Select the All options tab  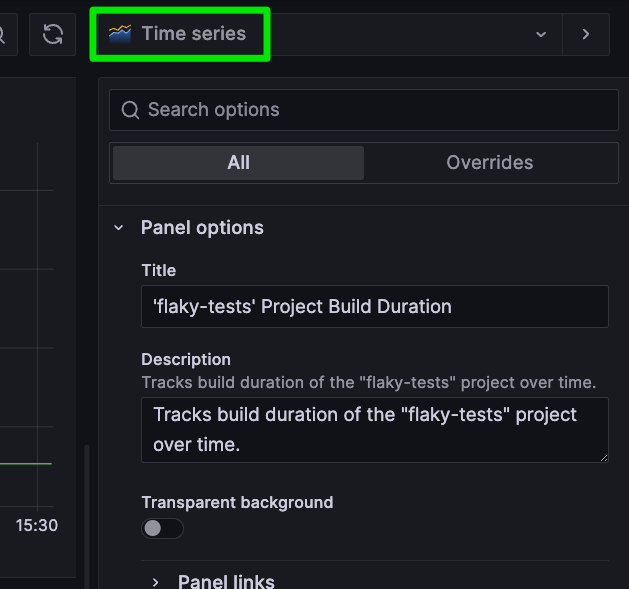238,163
